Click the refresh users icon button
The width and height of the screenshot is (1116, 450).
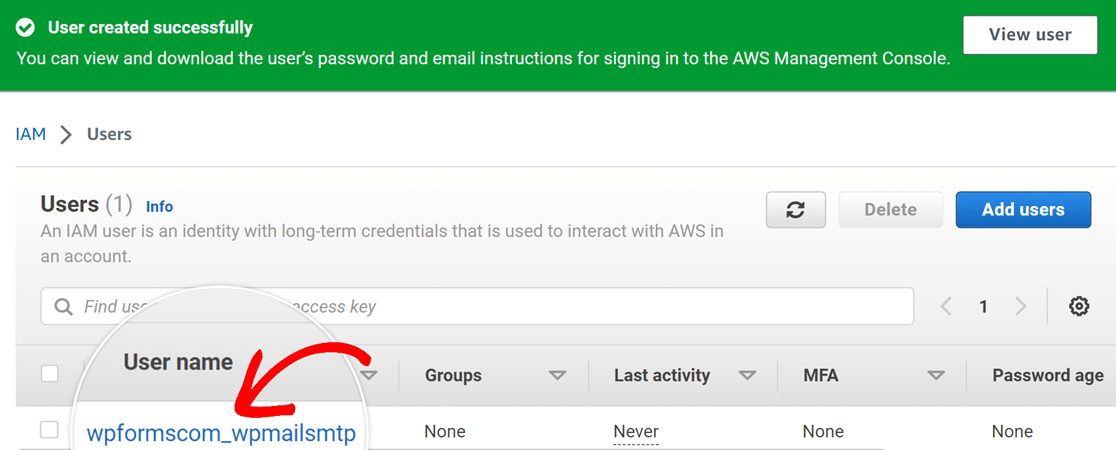pyautogui.click(x=796, y=209)
